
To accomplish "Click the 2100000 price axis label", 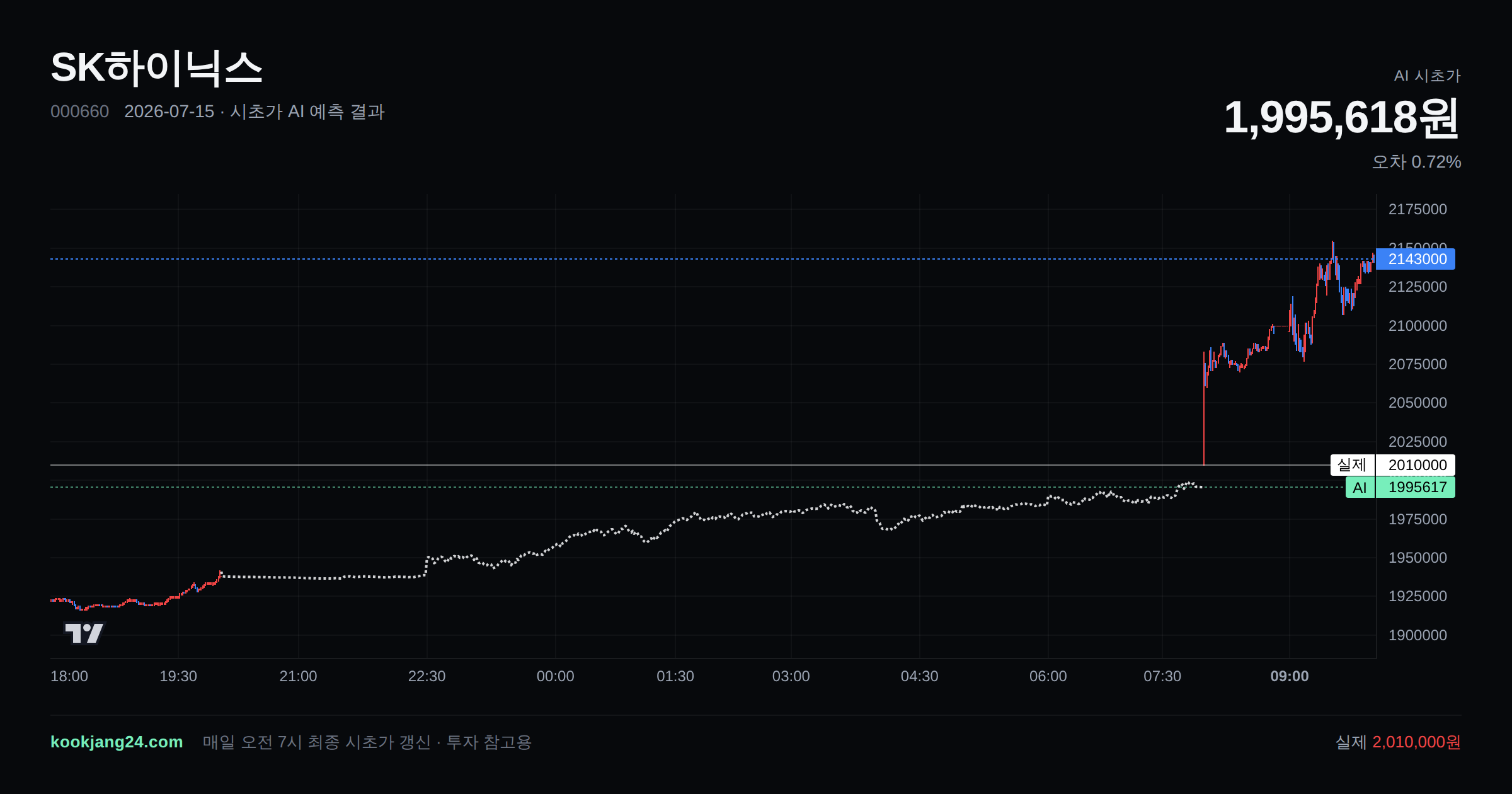I will pyautogui.click(x=1417, y=326).
